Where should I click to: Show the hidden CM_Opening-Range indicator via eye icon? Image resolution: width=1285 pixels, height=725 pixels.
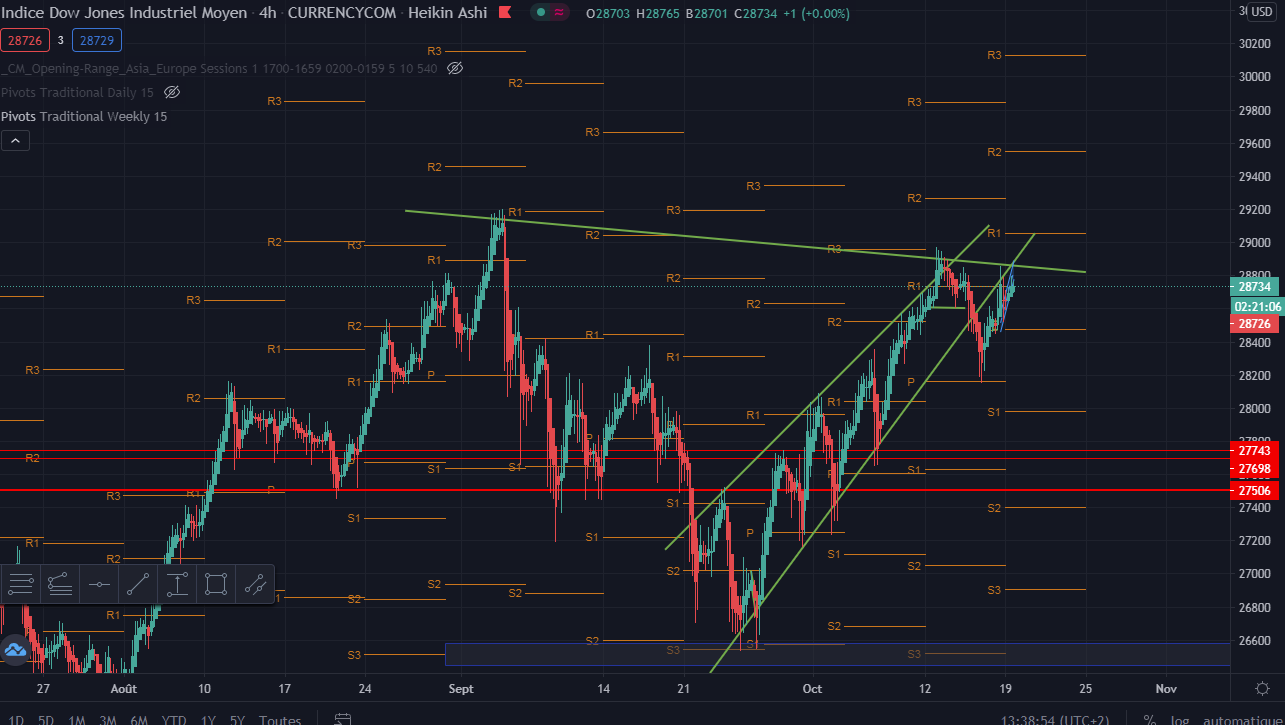(455, 68)
